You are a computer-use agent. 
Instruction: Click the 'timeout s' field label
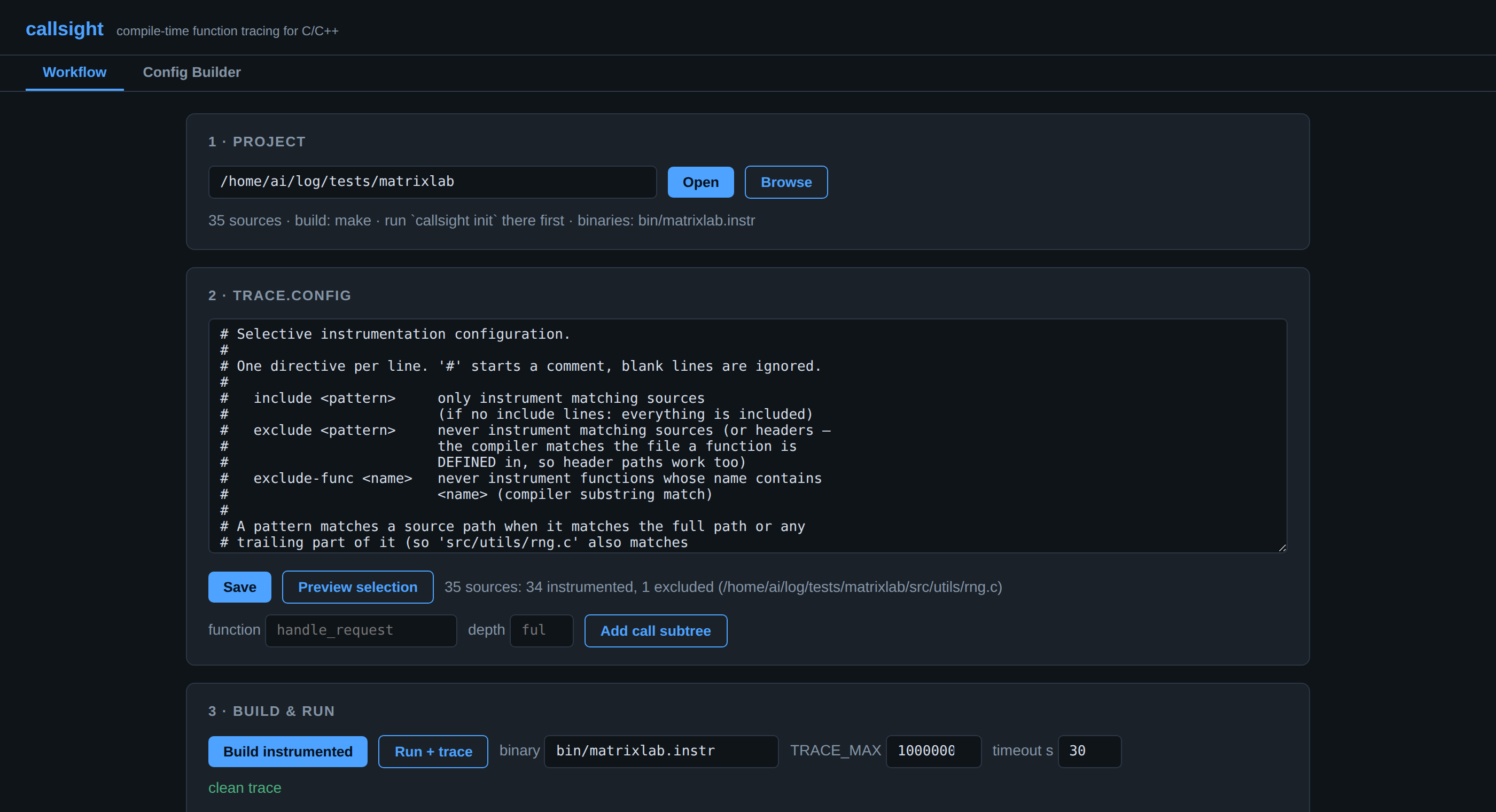coord(1022,751)
